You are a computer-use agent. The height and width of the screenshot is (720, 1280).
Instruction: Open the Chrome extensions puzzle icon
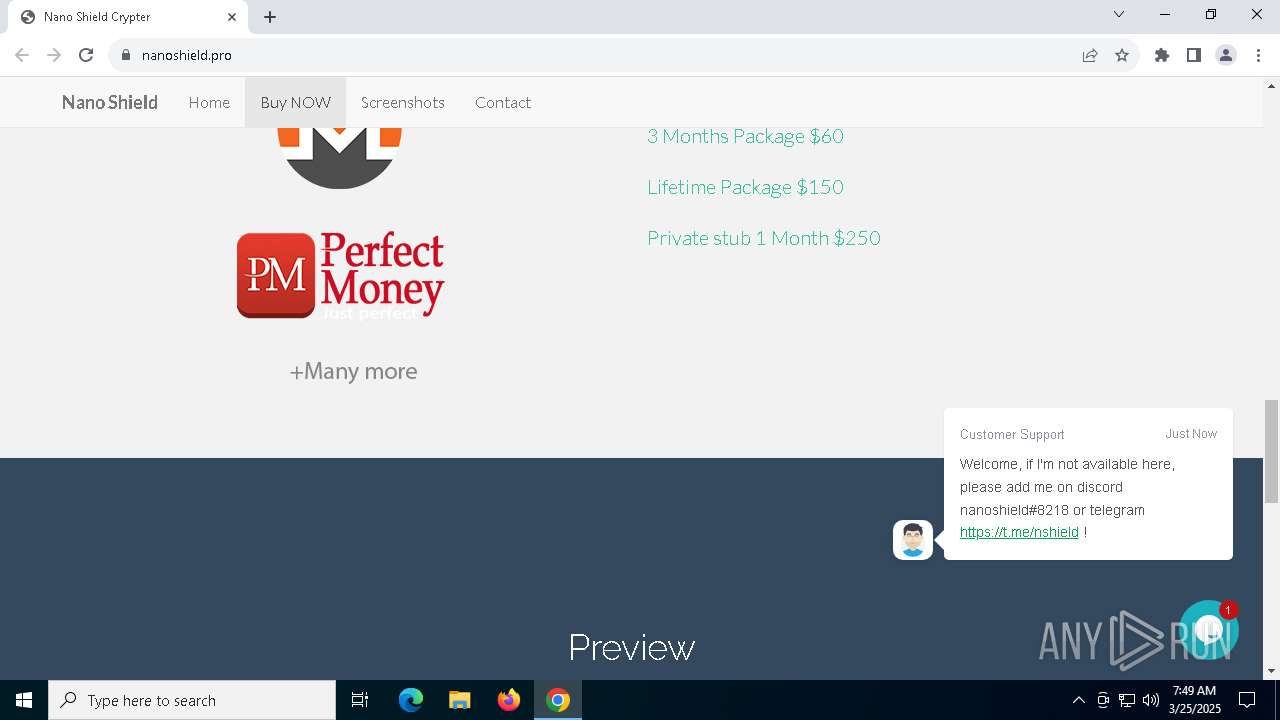1162,55
